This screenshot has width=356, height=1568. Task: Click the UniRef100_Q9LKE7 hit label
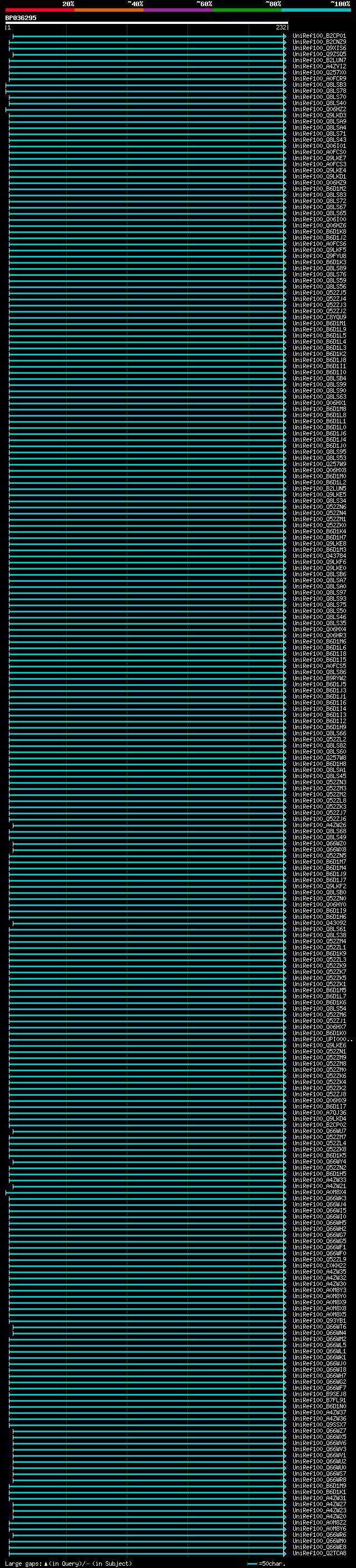[319, 159]
